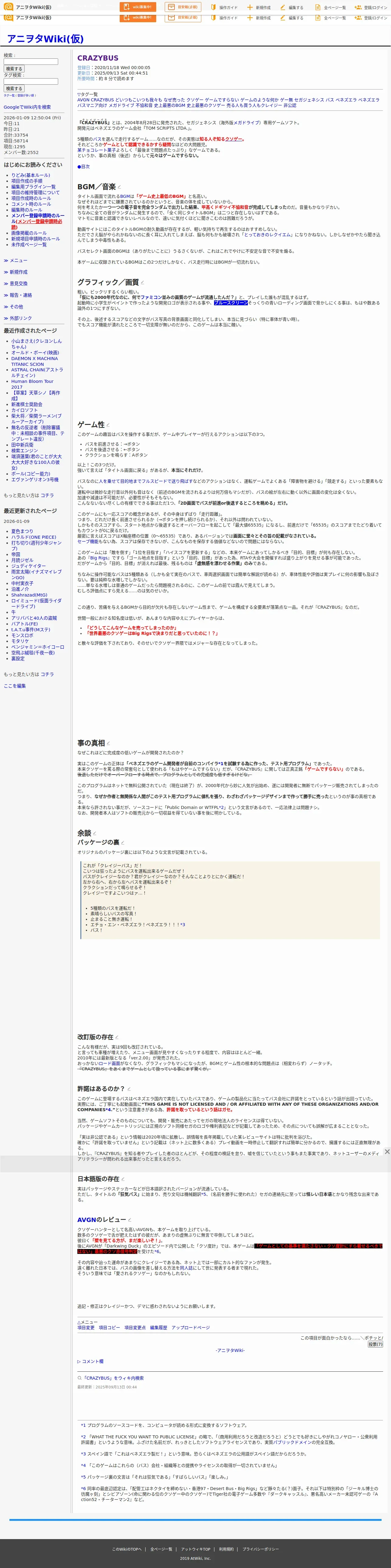Click the ブルースクリーン highlighted link
The image size is (391, 1568).
[x=231, y=303]
